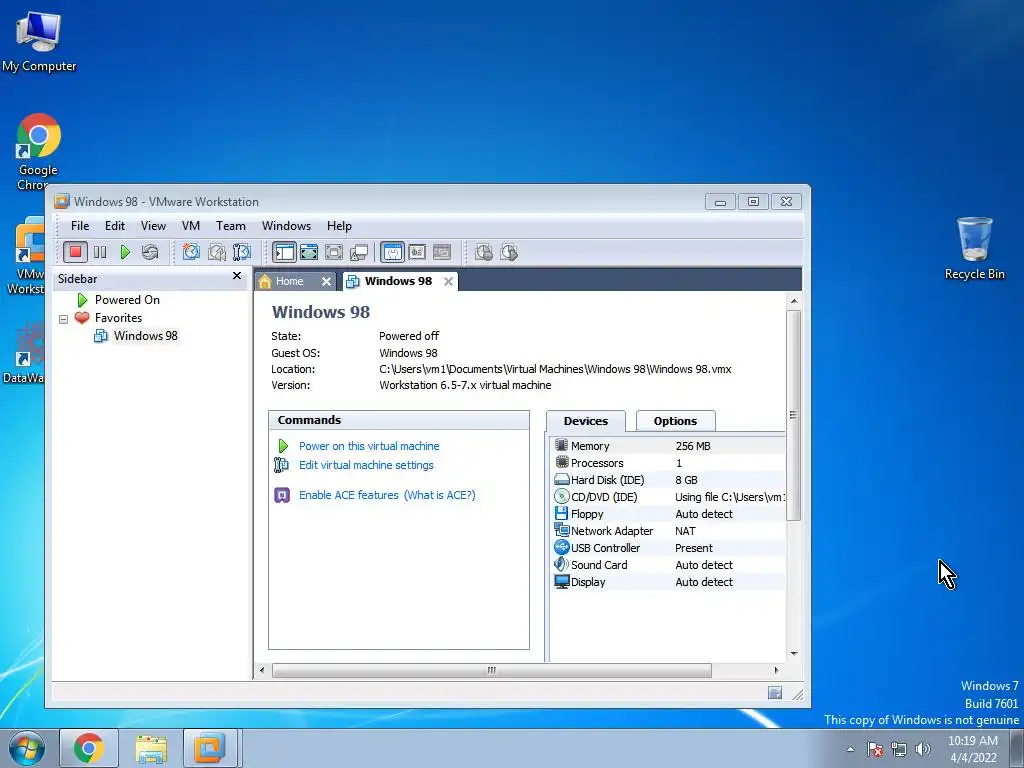Select the Sound Card device

click(x=667, y=565)
